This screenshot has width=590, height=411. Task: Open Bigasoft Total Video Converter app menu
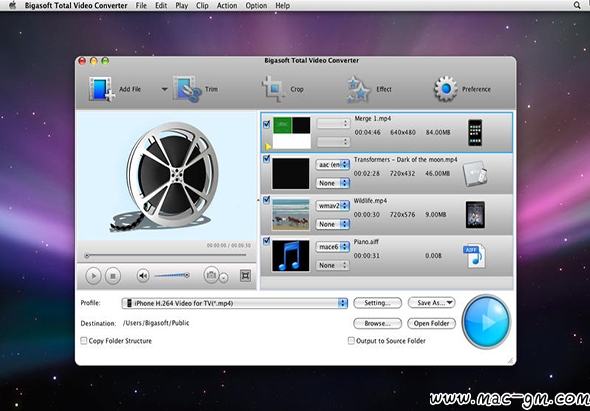point(76,6)
